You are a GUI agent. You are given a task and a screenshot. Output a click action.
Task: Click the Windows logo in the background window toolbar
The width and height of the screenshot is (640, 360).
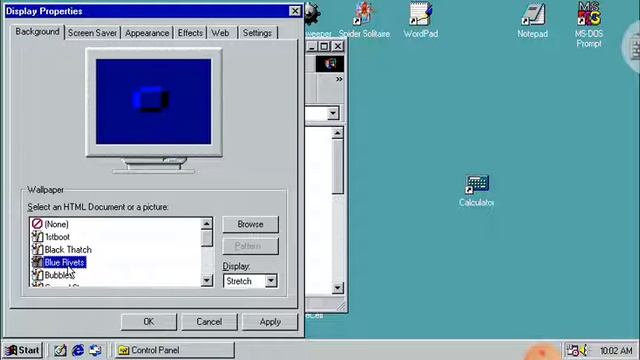tap(330, 64)
